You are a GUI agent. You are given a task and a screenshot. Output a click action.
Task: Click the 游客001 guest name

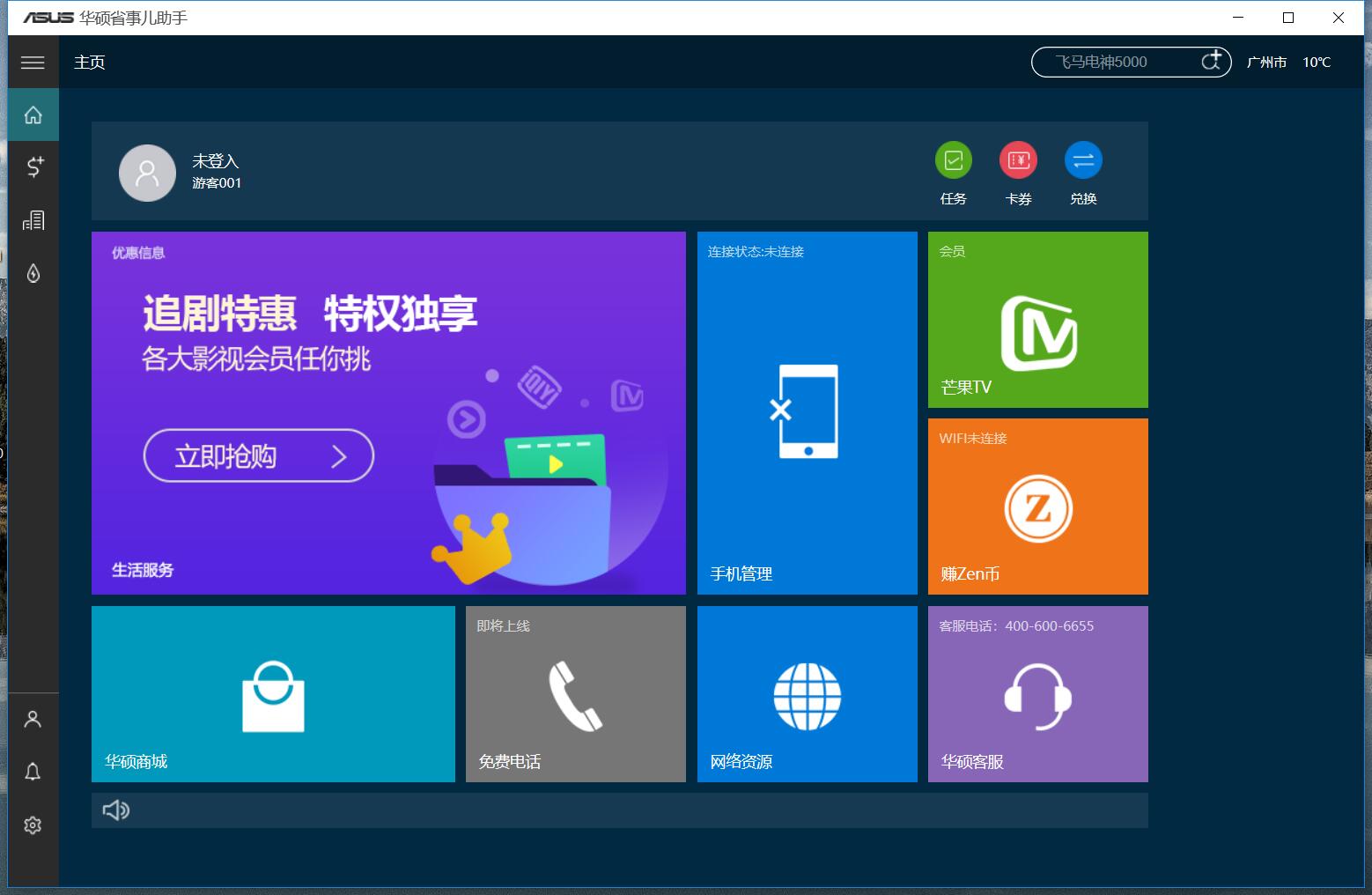click(217, 183)
